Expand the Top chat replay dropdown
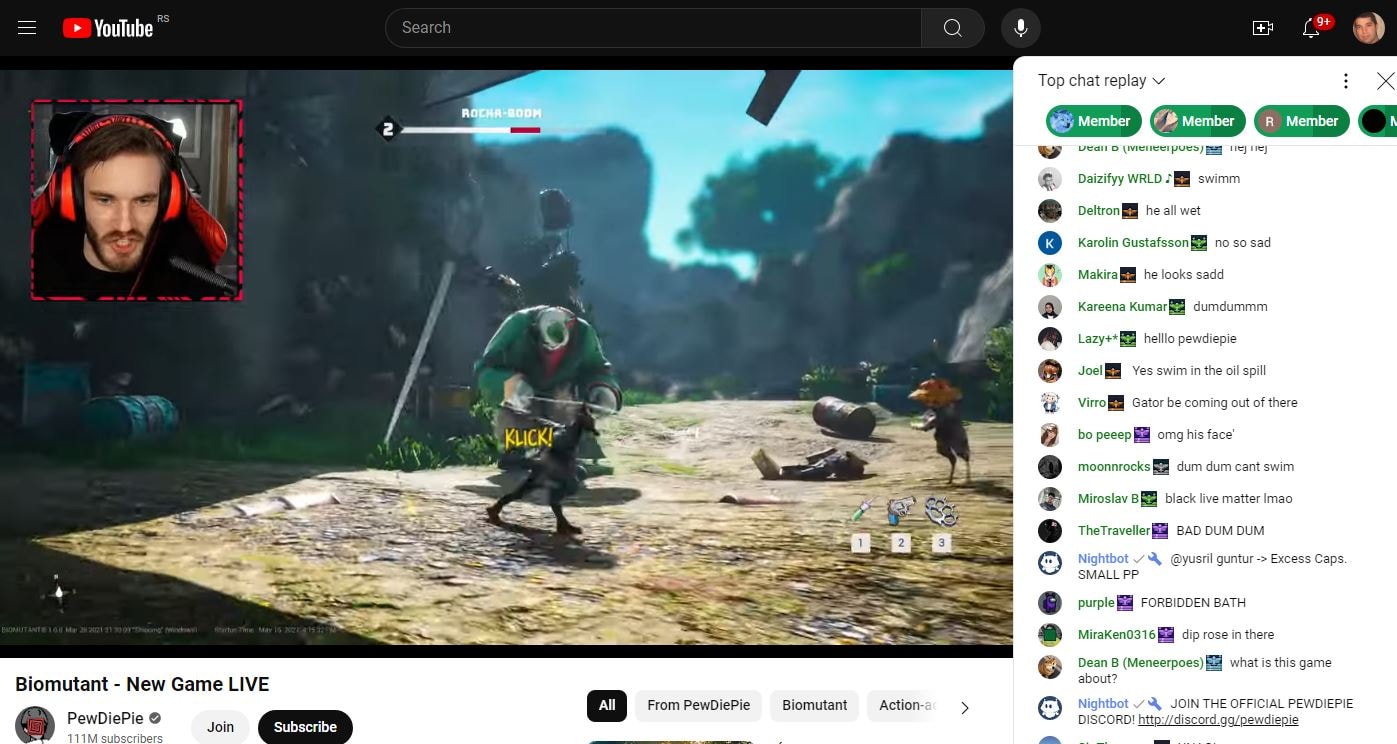This screenshot has height=744, width=1397. coord(1102,81)
